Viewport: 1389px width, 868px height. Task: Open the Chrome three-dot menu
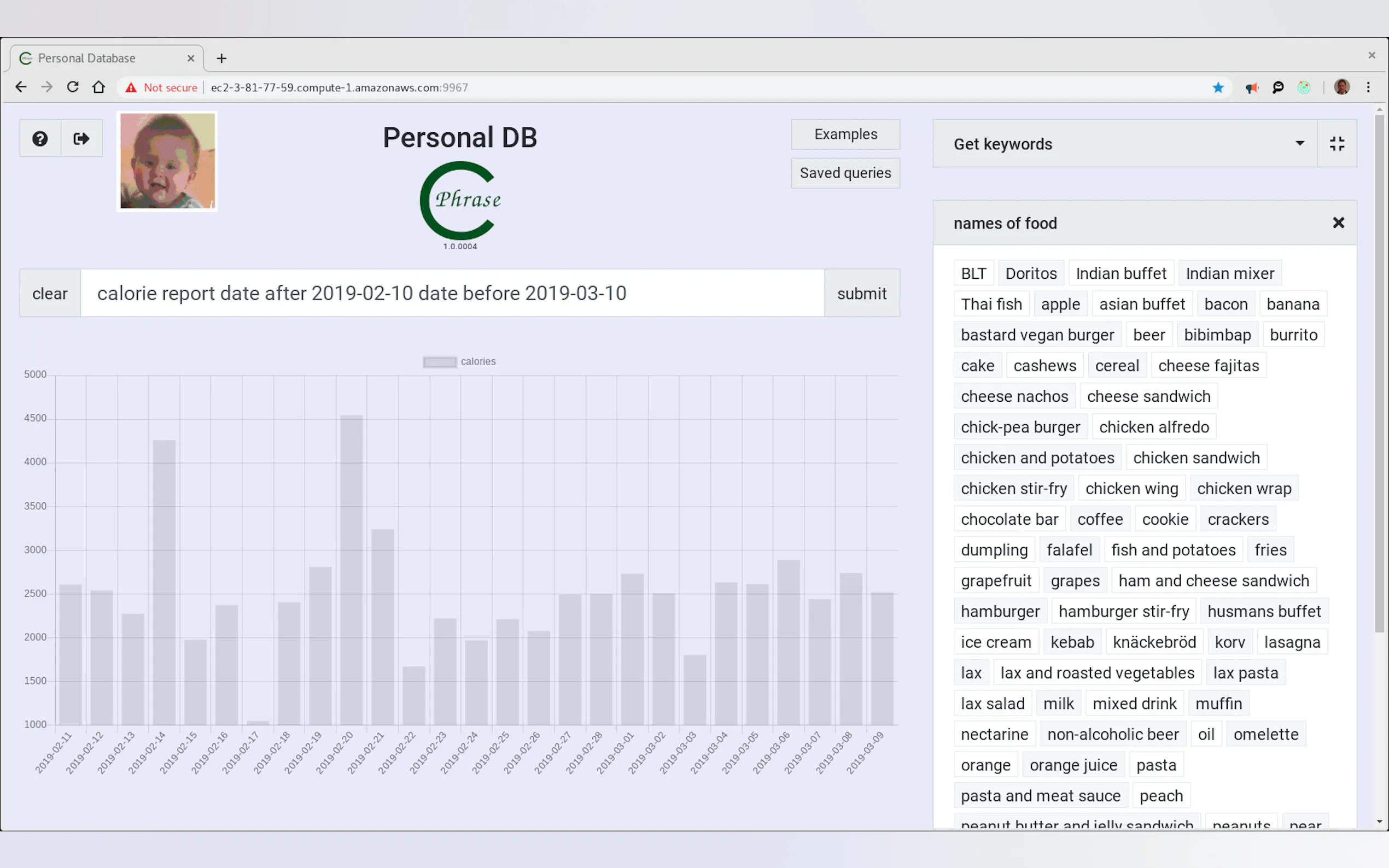pos(1368,87)
